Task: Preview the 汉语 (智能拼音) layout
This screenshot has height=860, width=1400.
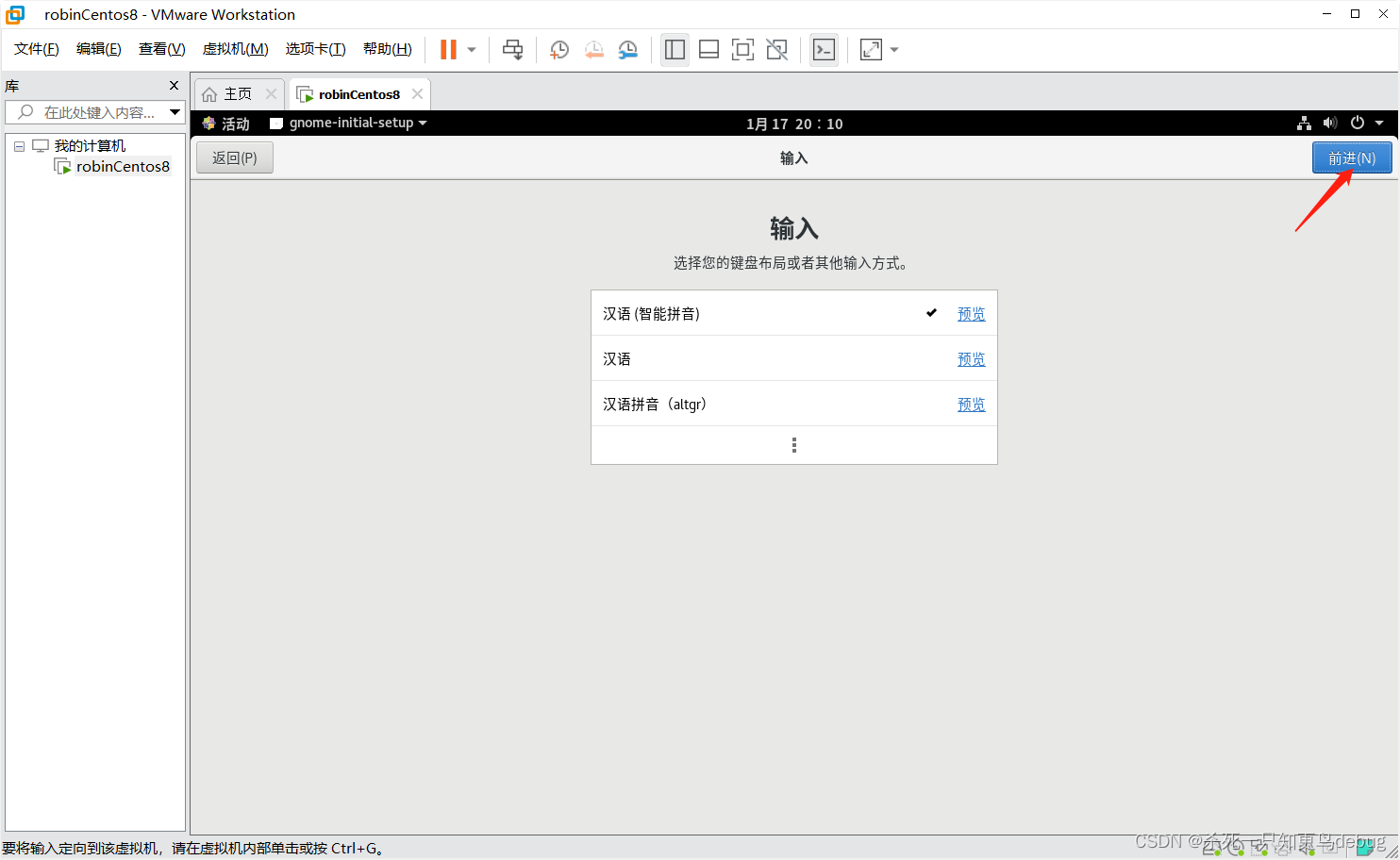Action: [x=972, y=314]
